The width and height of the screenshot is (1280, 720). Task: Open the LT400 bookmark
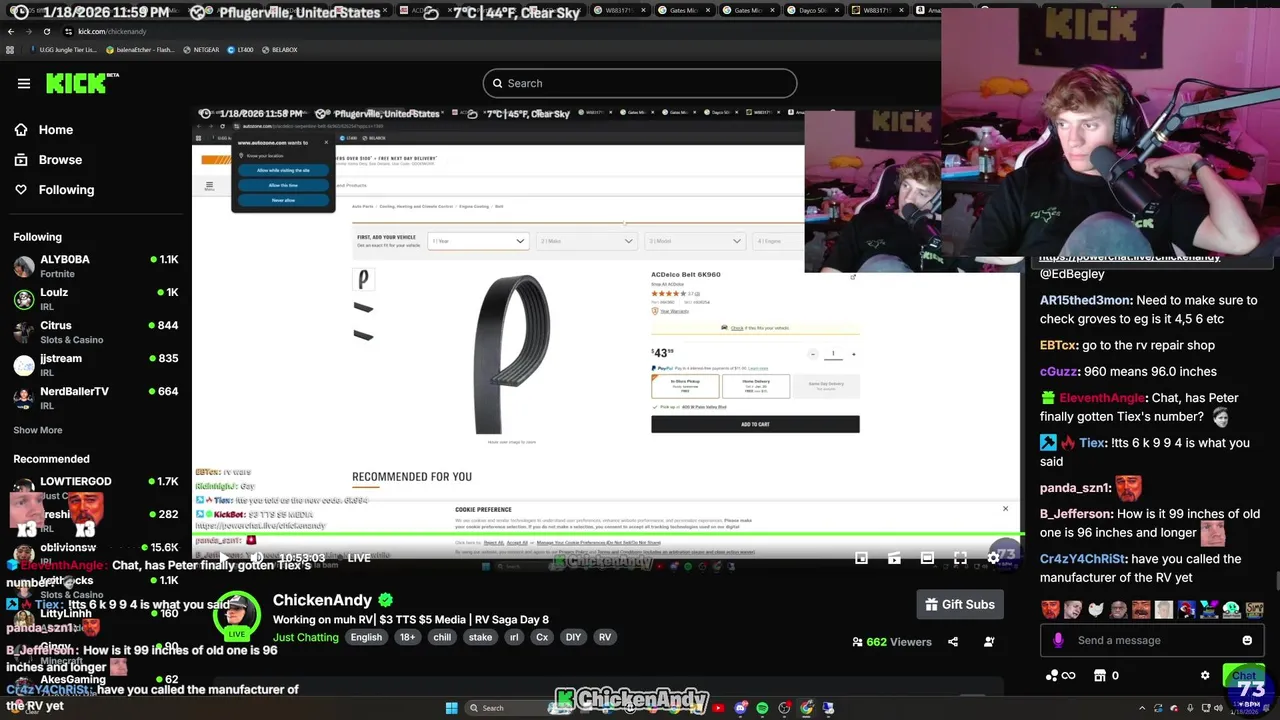(x=239, y=49)
